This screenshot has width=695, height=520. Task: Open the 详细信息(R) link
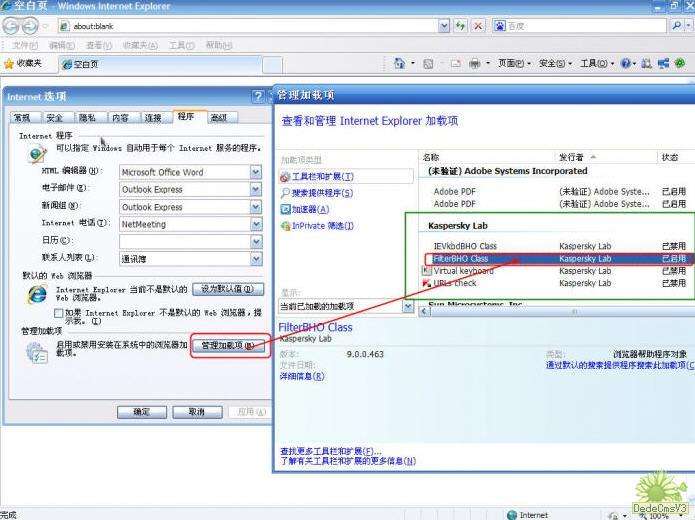[302, 376]
